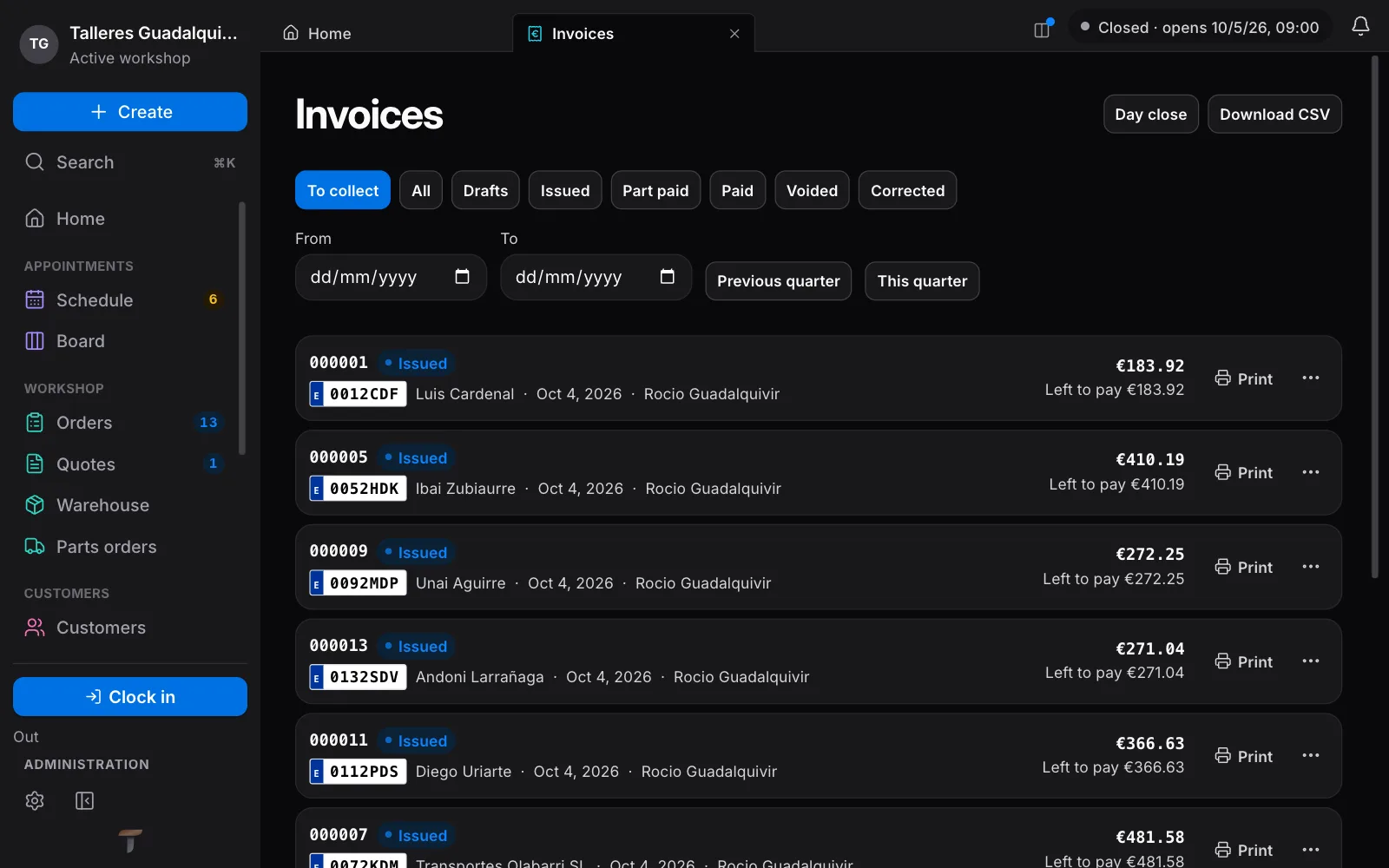Close the Invoices tab

coord(734,34)
